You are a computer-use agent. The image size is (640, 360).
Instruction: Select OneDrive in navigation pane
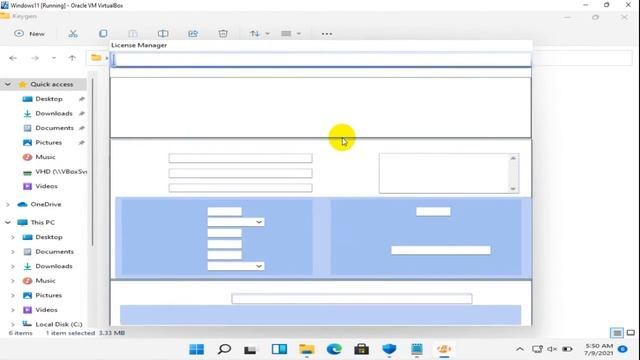(x=45, y=204)
